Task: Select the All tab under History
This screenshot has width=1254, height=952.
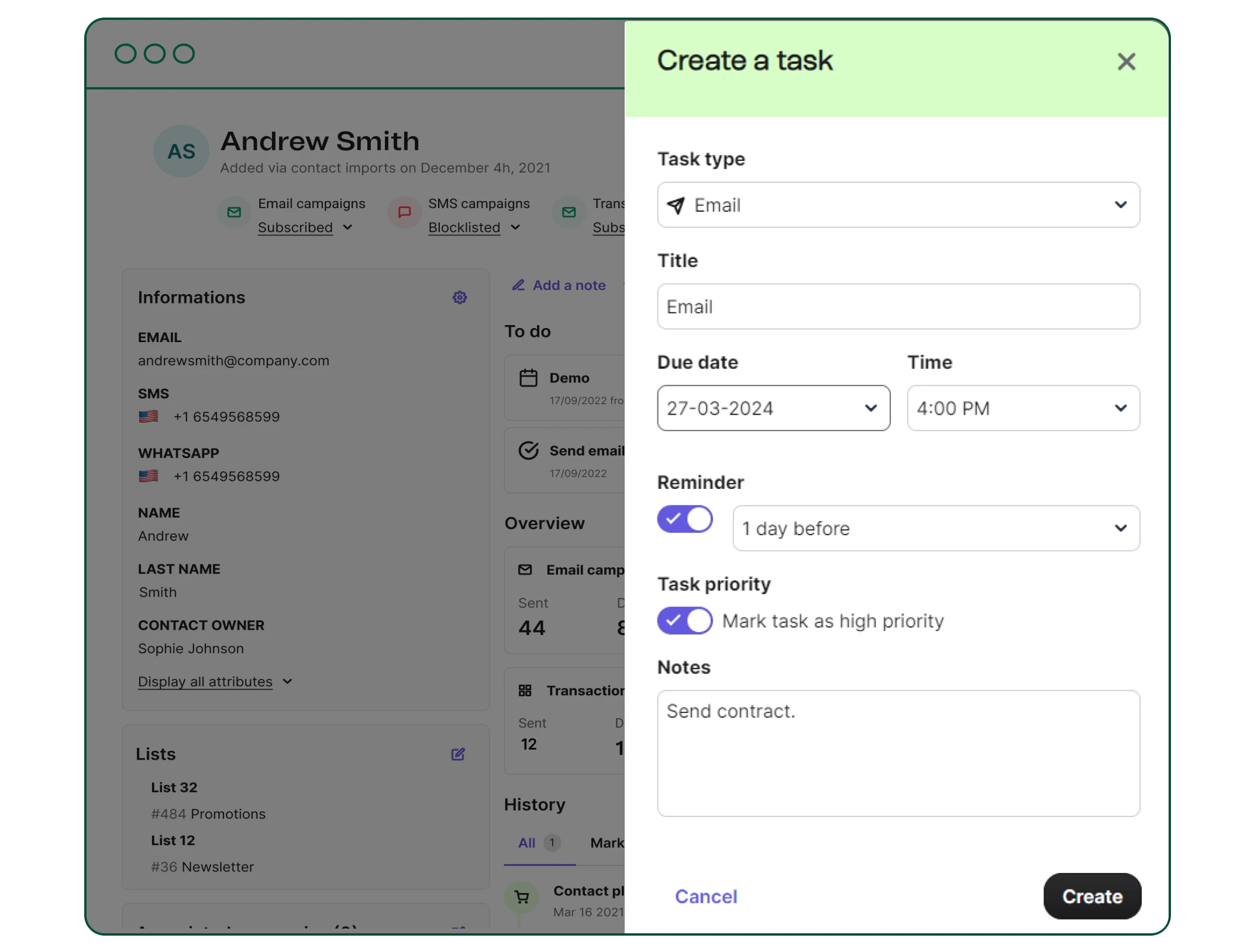Action: [x=526, y=843]
